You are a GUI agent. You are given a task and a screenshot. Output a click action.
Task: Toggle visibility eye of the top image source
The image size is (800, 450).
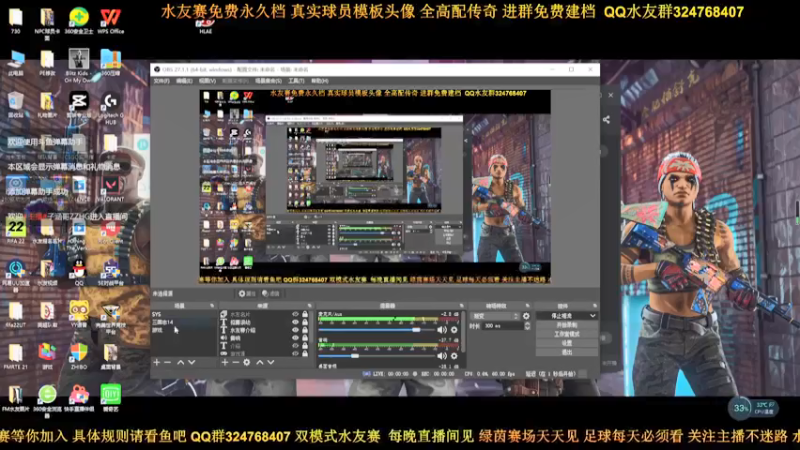(295, 314)
